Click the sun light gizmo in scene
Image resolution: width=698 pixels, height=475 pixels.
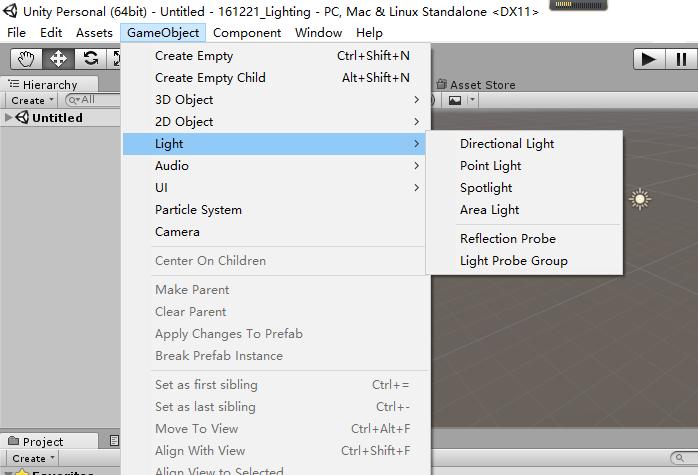point(640,199)
